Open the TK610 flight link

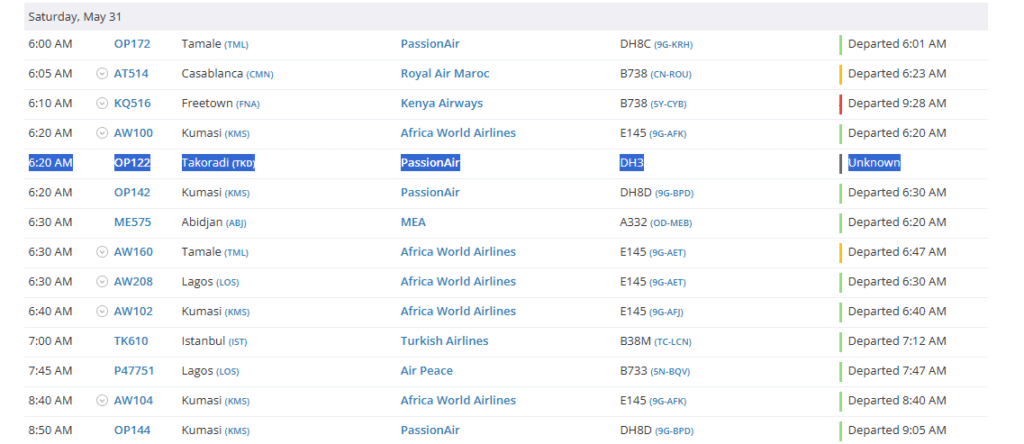[131, 341]
